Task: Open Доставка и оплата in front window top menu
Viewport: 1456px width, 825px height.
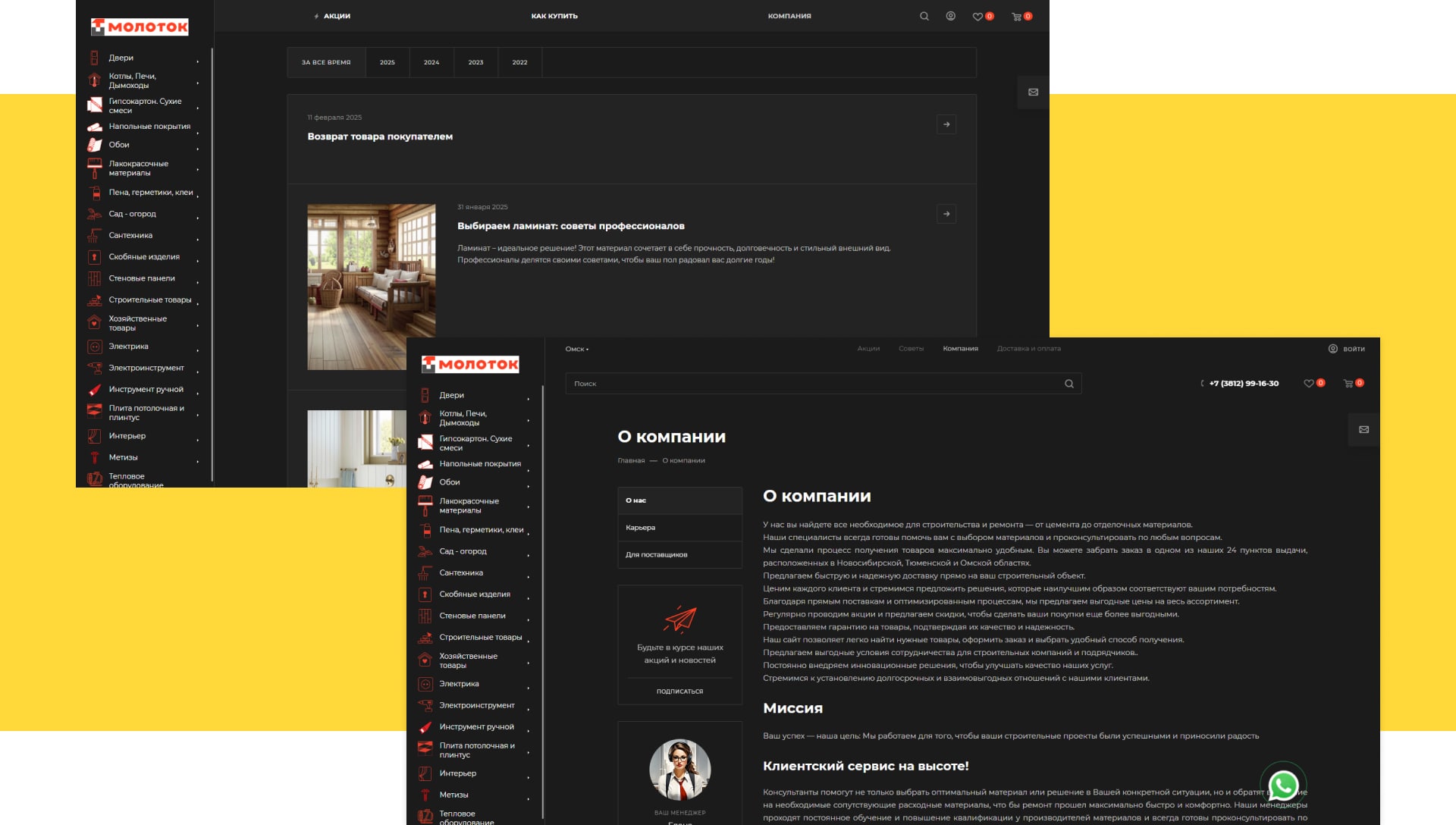Action: (1028, 349)
